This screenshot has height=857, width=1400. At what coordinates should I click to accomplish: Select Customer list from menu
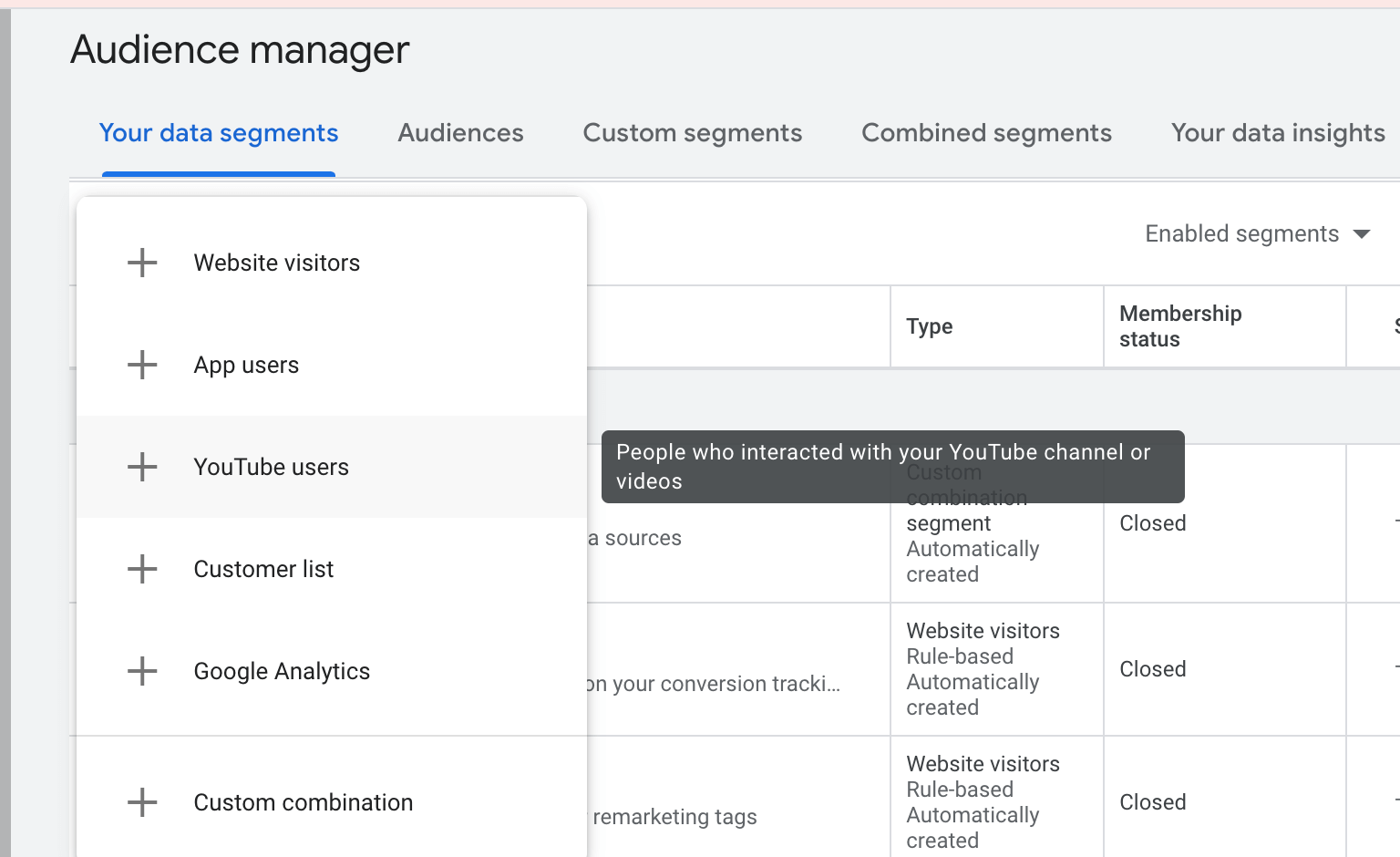[264, 569]
